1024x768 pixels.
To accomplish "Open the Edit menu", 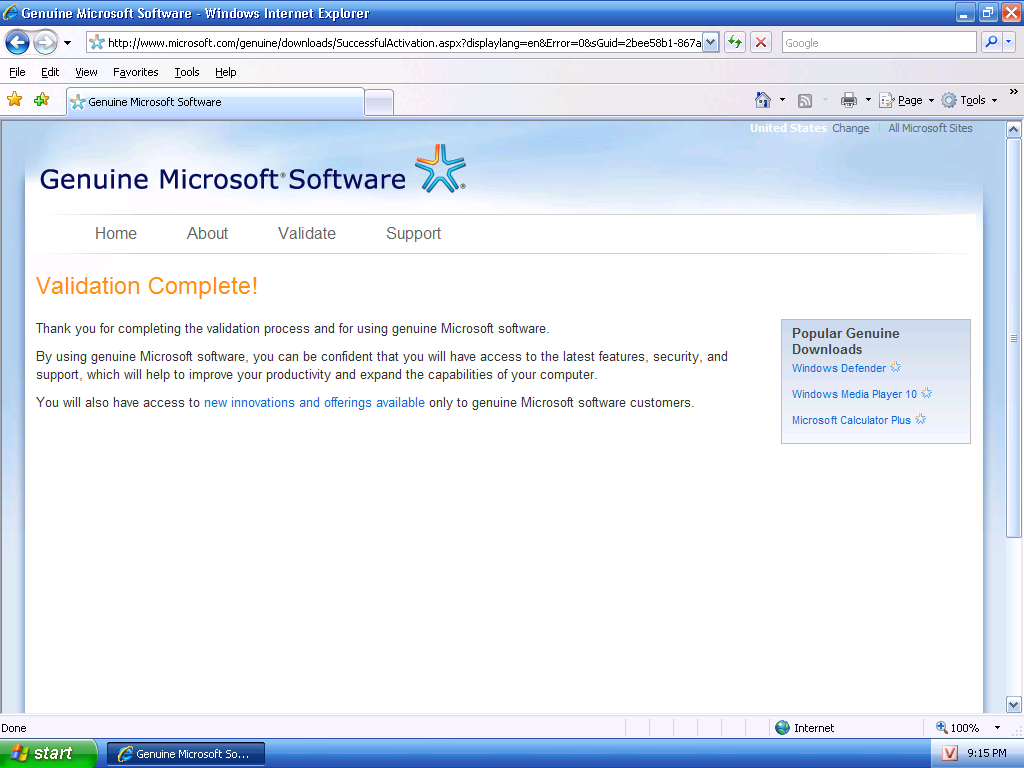I will point(50,72).
